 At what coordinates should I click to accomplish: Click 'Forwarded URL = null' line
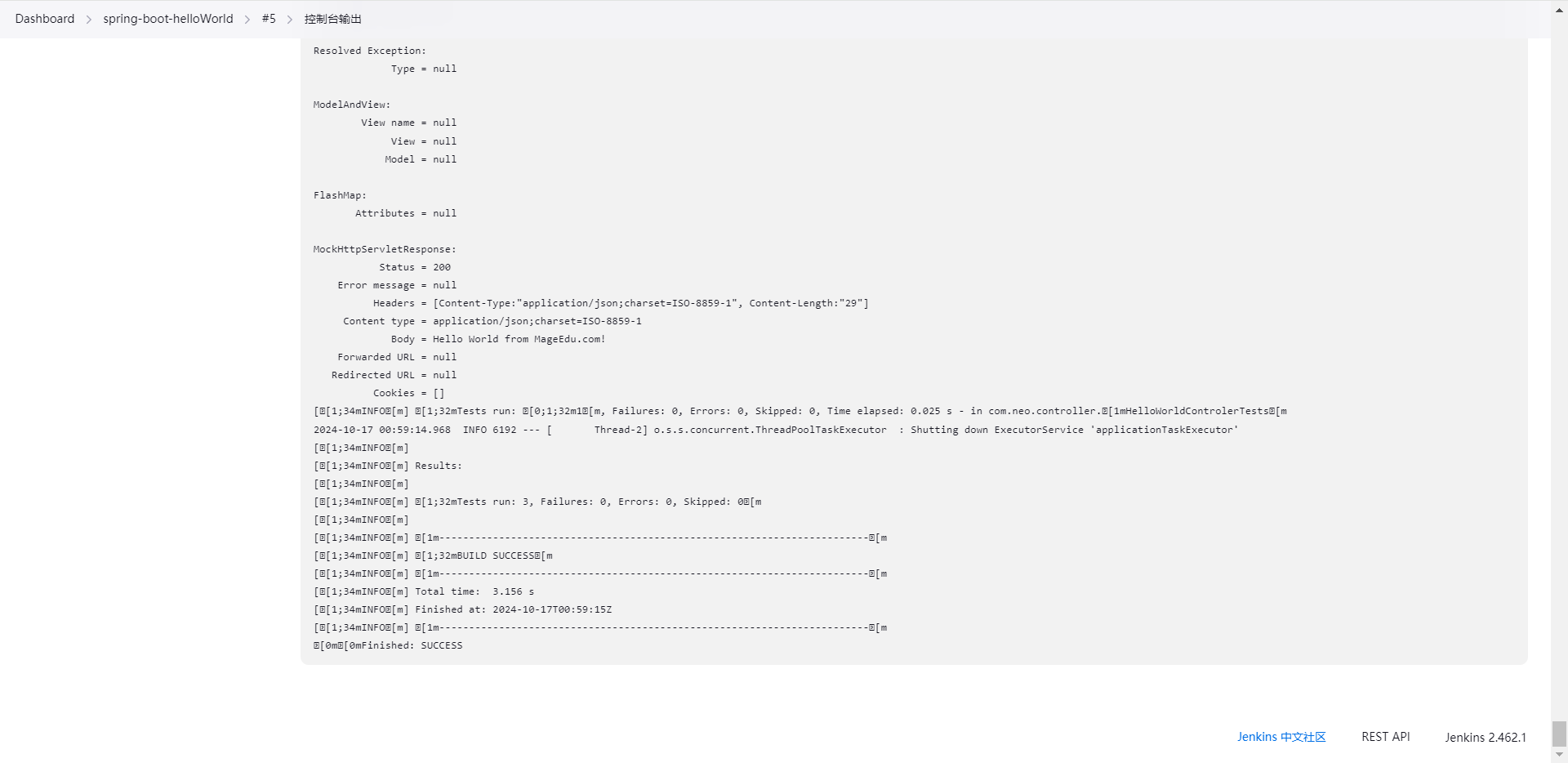coord(397,357)
